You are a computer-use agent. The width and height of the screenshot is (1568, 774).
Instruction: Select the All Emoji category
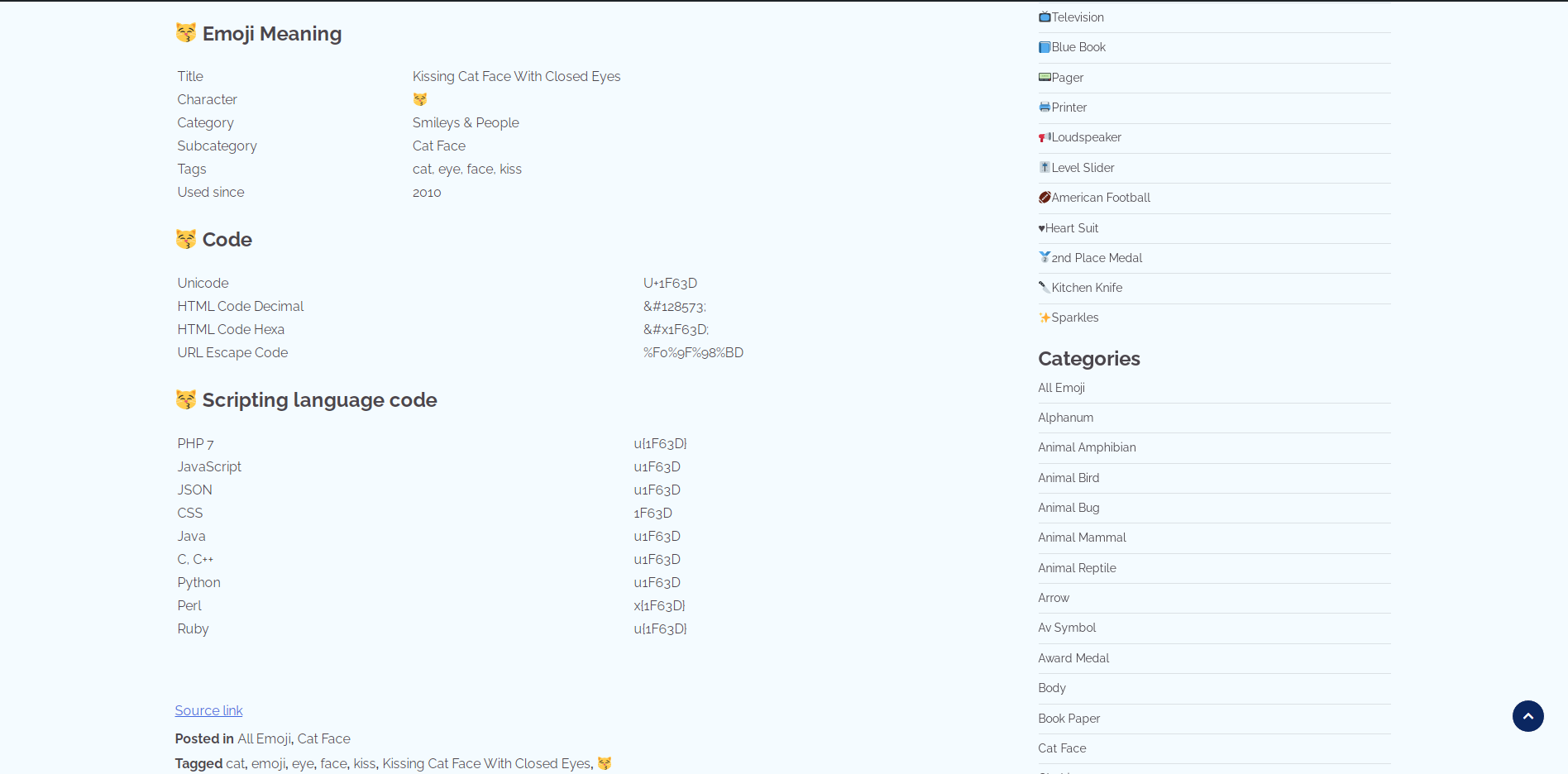coord(1062,388)
